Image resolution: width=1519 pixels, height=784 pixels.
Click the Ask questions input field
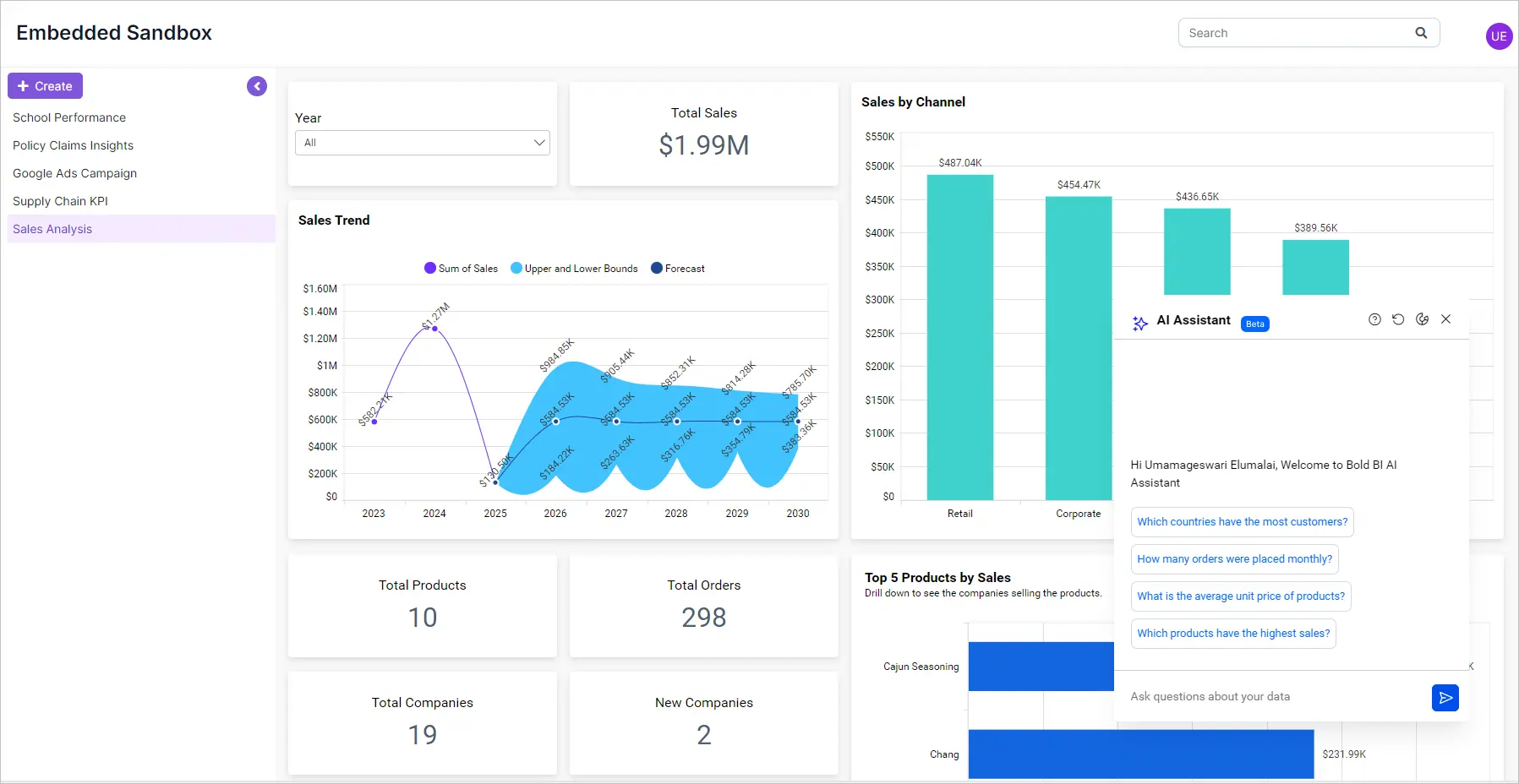(1272, 697)
